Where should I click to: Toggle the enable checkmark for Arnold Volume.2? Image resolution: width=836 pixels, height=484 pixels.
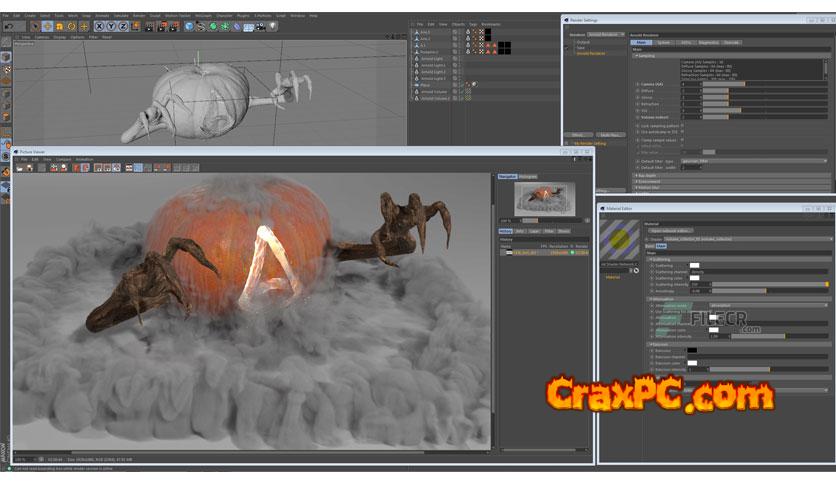point(462,98)
